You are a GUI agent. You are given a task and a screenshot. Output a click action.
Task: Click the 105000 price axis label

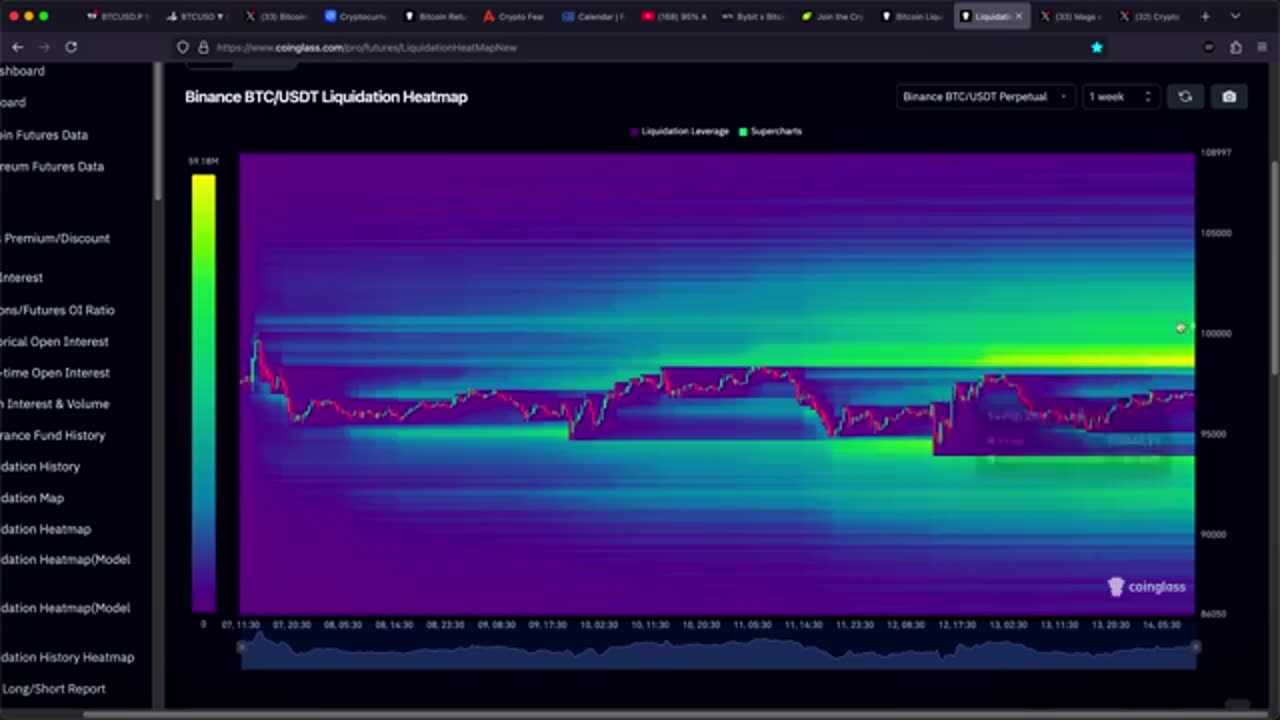(1216, 232)
